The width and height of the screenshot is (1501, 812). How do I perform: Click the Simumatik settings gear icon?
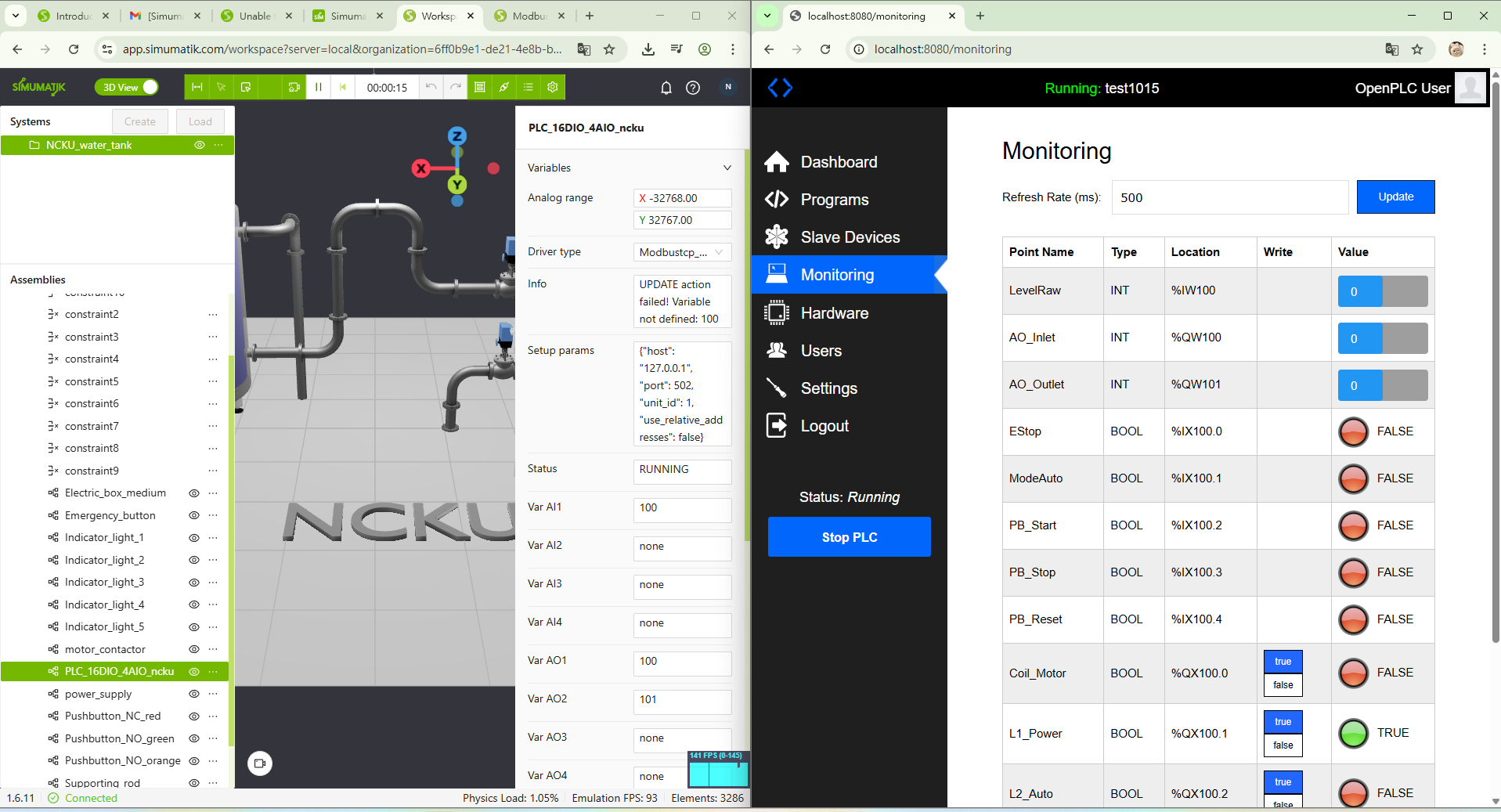point(553,87)
